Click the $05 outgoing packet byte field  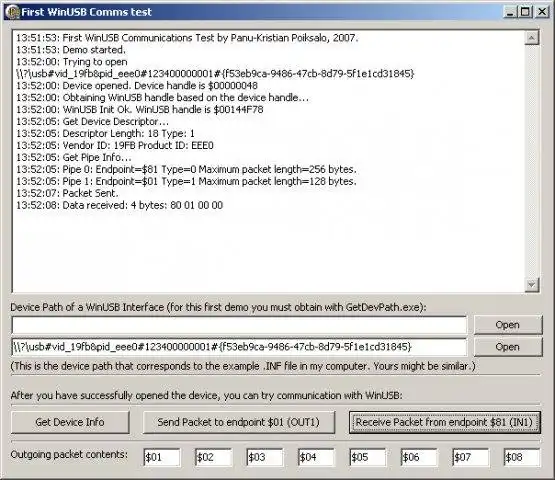click(x=368, y=457)
